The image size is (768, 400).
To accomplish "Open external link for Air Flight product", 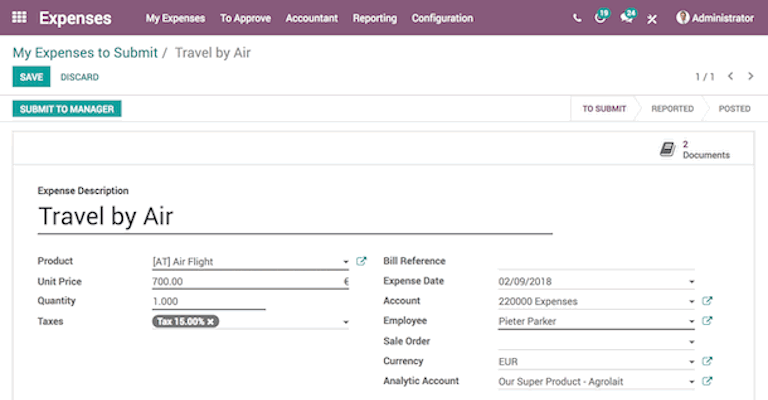I will pyautogui.click(x=361, y=261).
